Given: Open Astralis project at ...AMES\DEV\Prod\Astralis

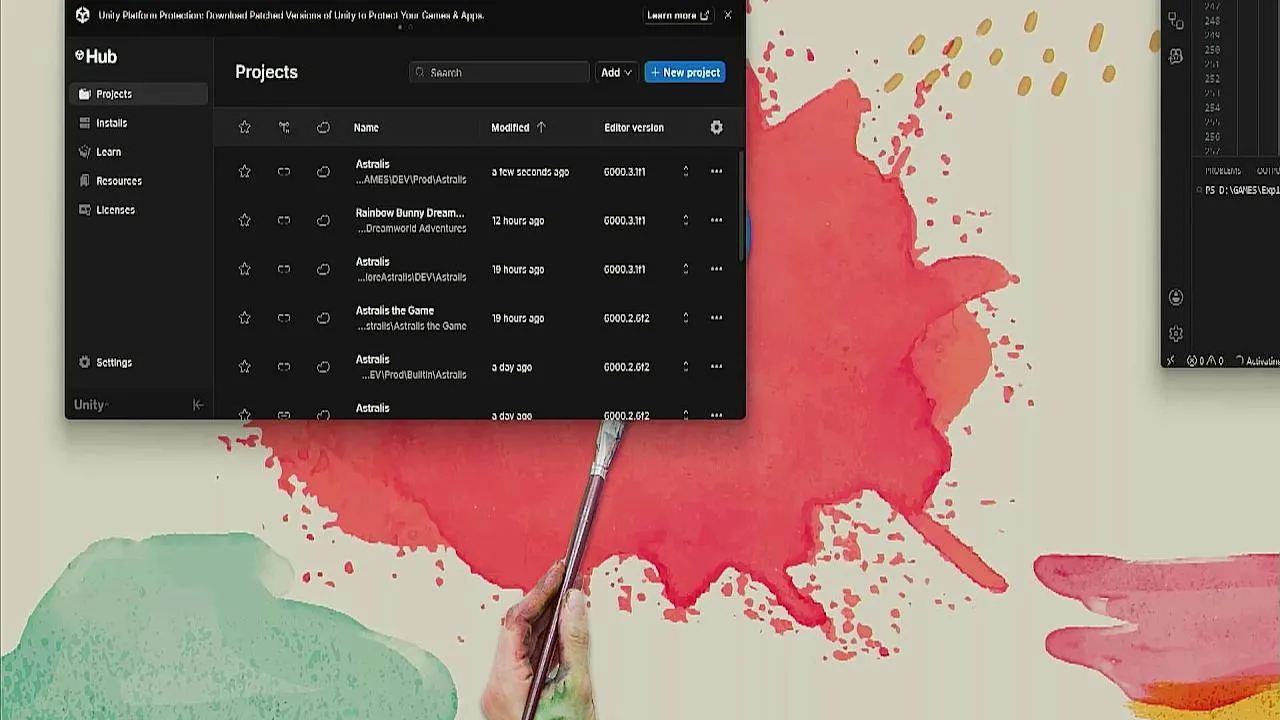Looking at the screenshot, I should click(x=411, y=172).
